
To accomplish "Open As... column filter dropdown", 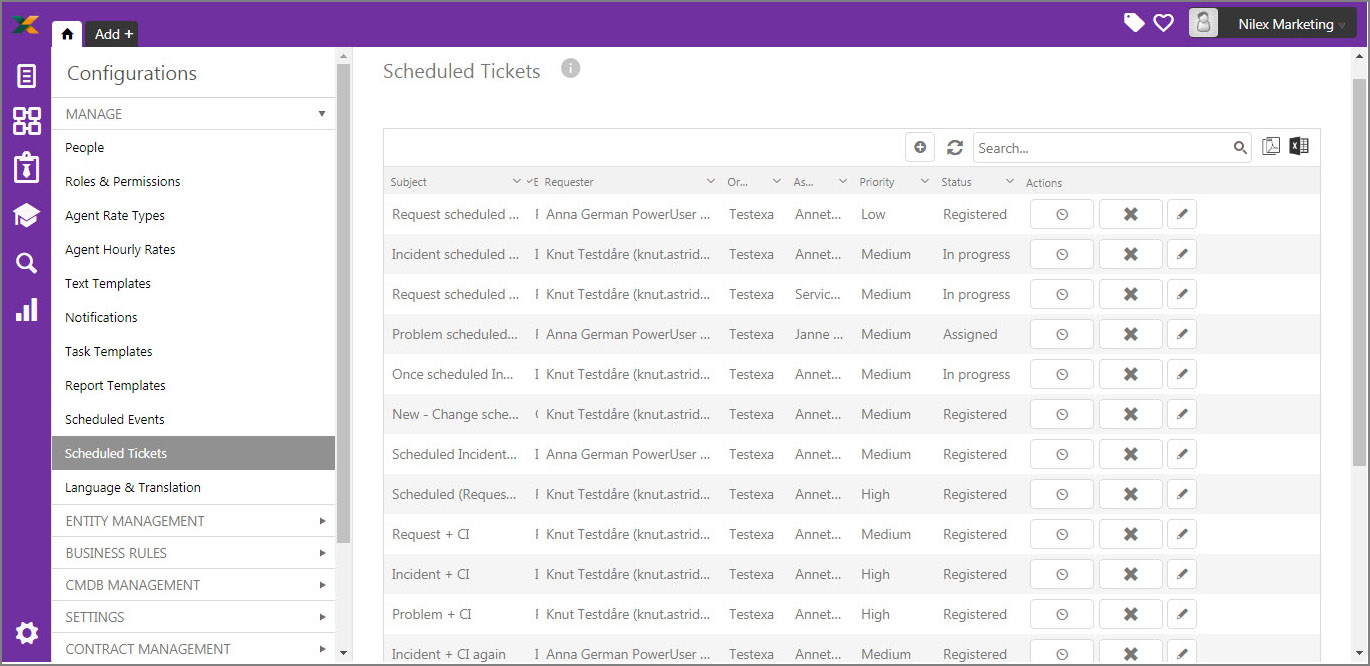I will (x=843, y=182).
